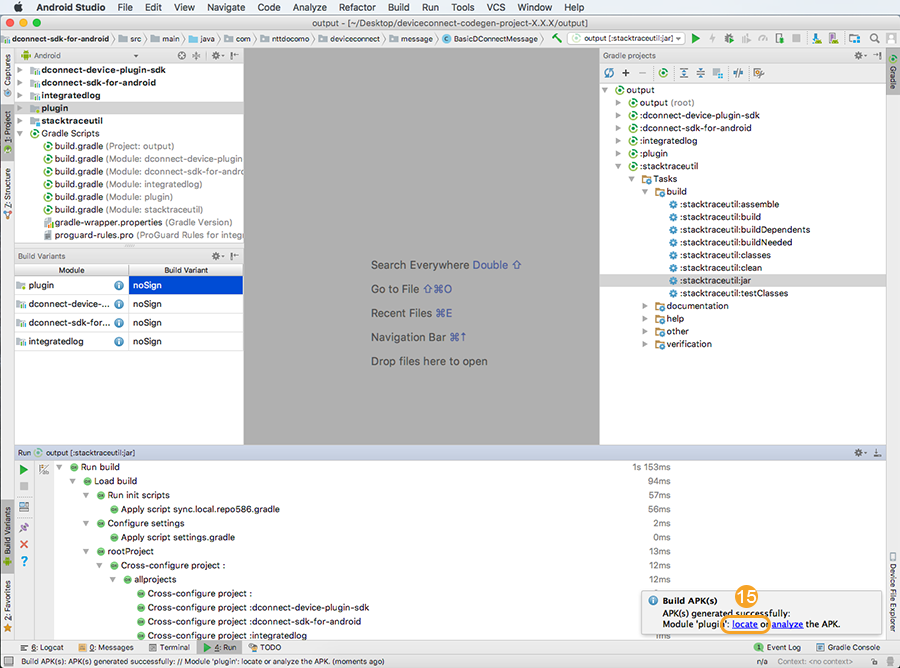Image resolution: width=900 pixels, height=668 pixels.
Task: Open the Gradle projects panel gear menu
Action: point(860,56)
